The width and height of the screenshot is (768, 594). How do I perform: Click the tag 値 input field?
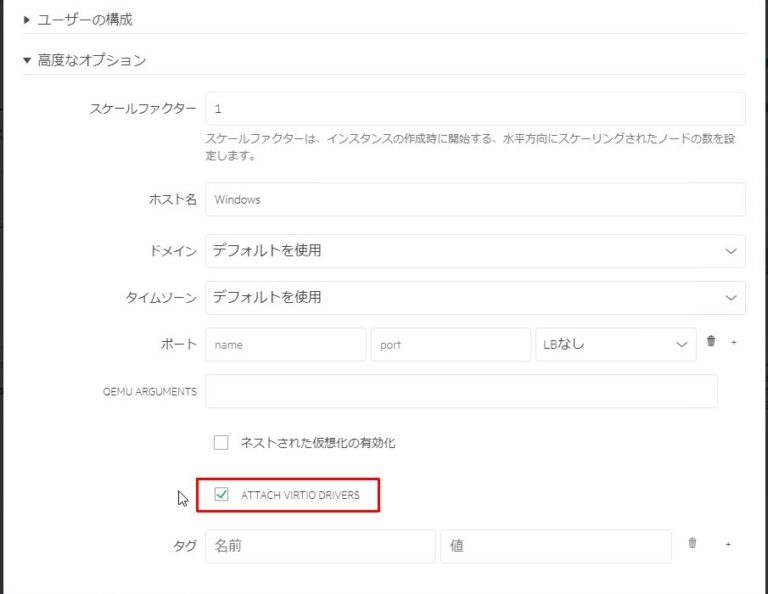(555, 546)
